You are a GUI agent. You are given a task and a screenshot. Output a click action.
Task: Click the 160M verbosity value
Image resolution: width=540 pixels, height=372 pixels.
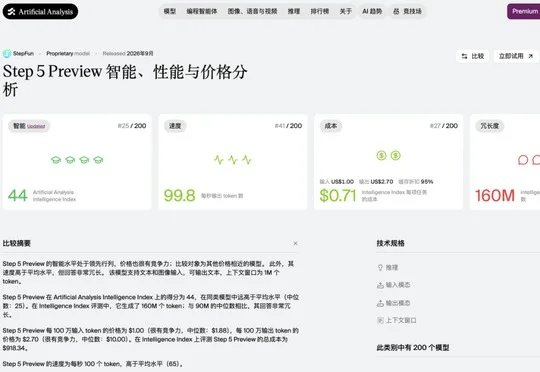point(495,196)
